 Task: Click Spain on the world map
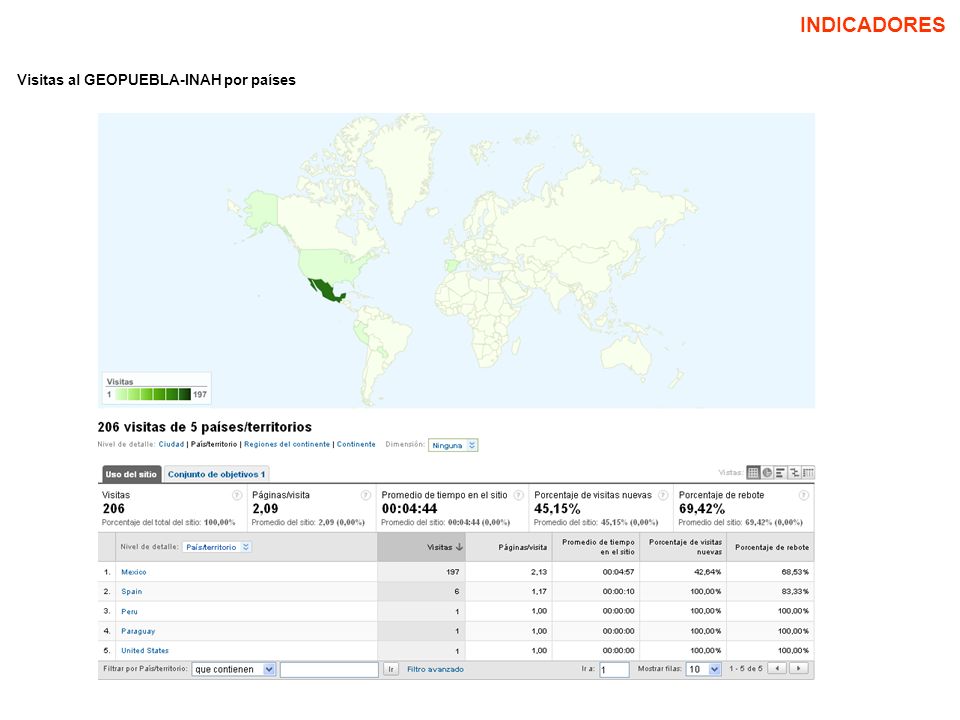[x=450, y=266]
